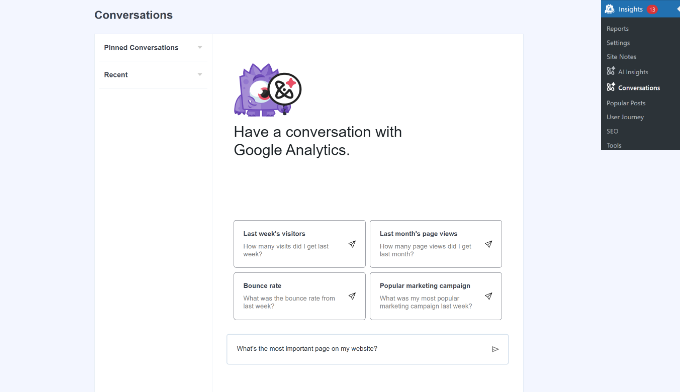The image size is (680, 392).
Task: Click the MonsterInsights monster mascot logo
Action: point(268,90)
